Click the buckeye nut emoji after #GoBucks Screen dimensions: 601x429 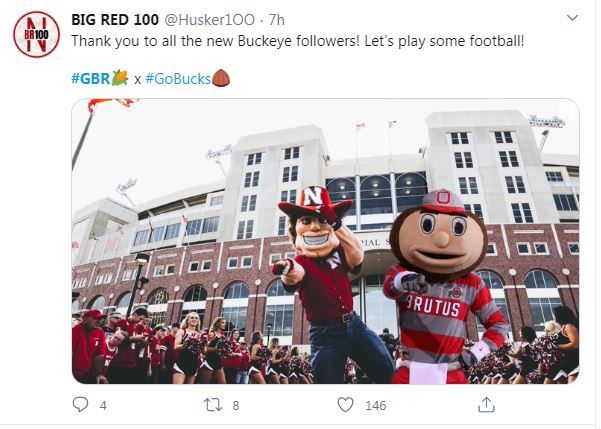[221, 78]
